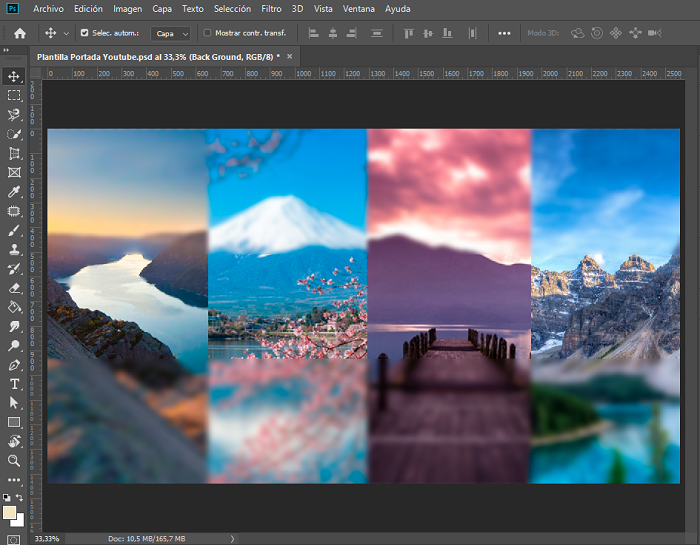700x545 pixels.
Task: Select the Pen tool
Action: tap(14, 365)
